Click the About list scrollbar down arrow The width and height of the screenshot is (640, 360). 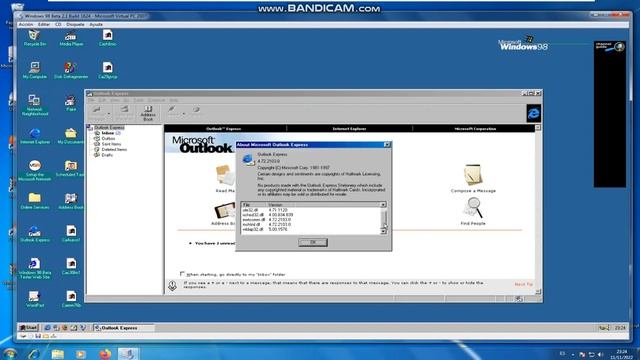click(383, 231)
